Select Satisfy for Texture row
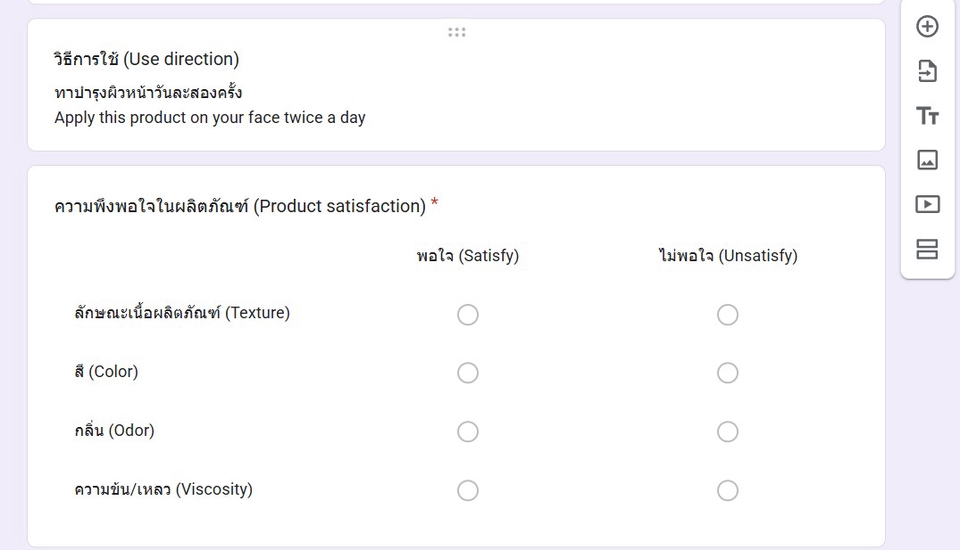 click(468, 315)
